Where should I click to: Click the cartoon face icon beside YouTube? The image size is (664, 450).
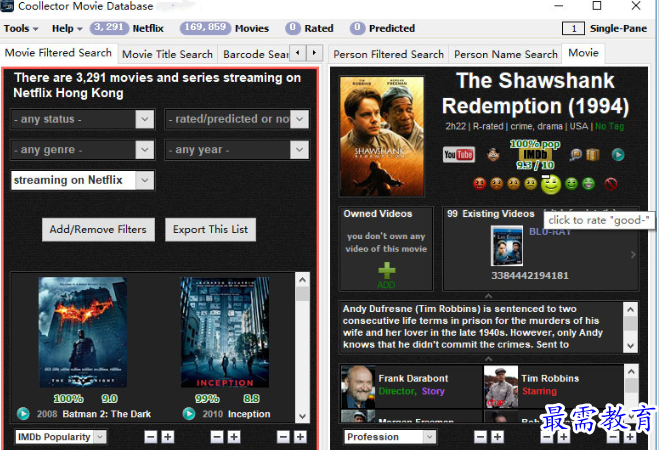[493, 155]
